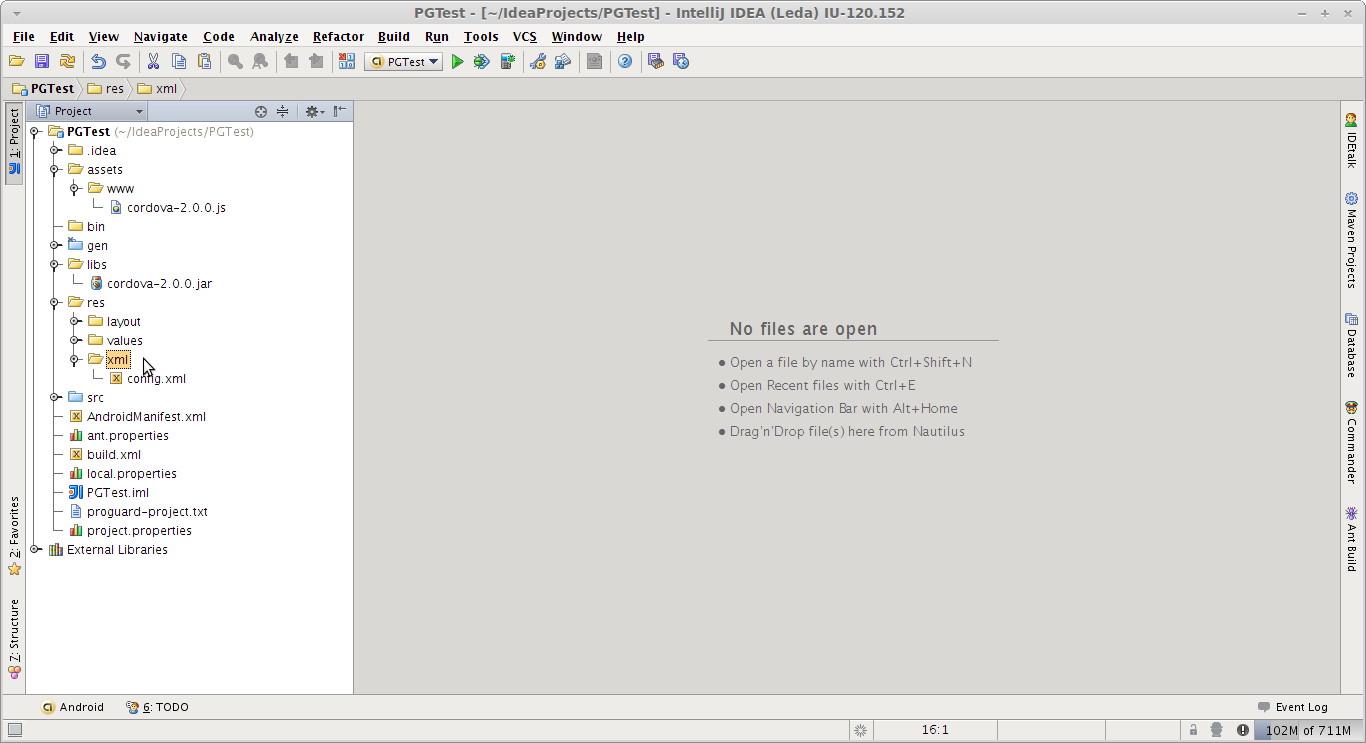Click the Scroll from Source target icon
This screenshot has width=1366, height=743.
261,111
